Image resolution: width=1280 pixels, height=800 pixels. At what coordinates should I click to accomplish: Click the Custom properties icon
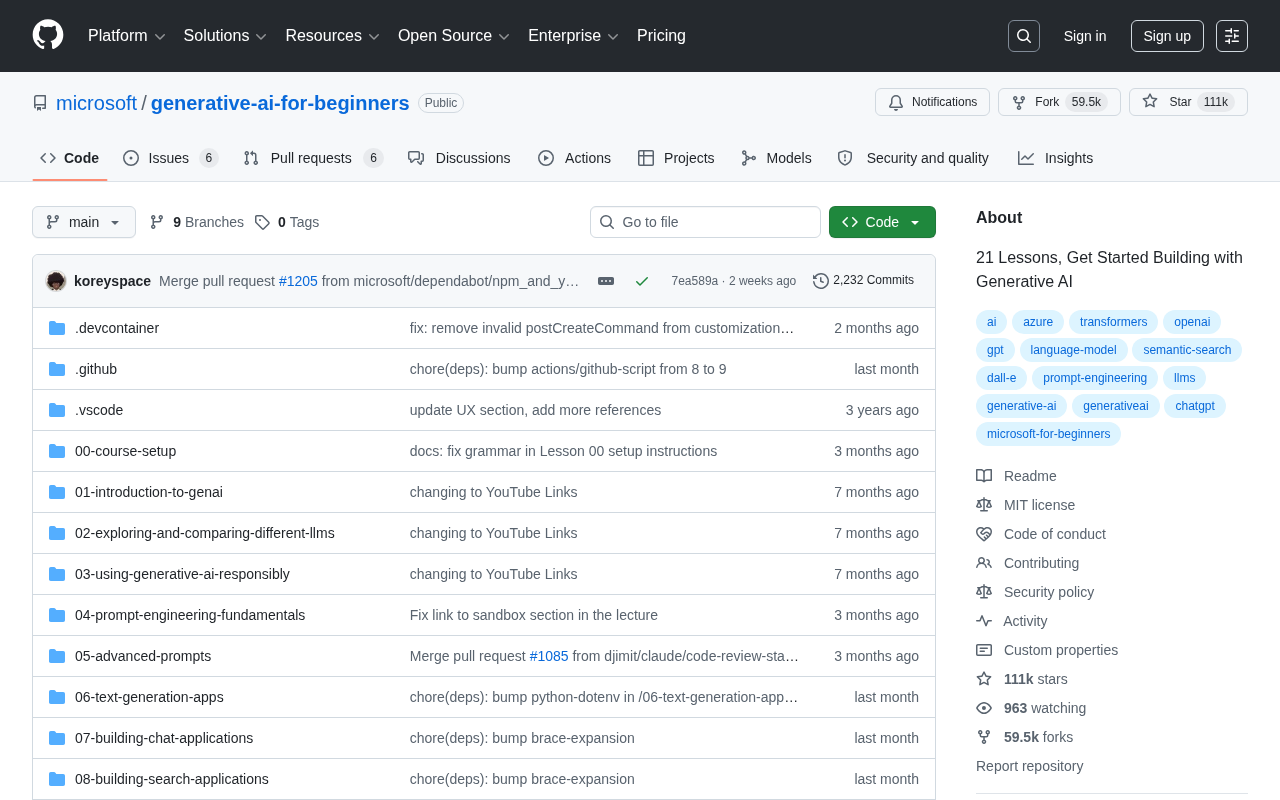tap(984, 650)
